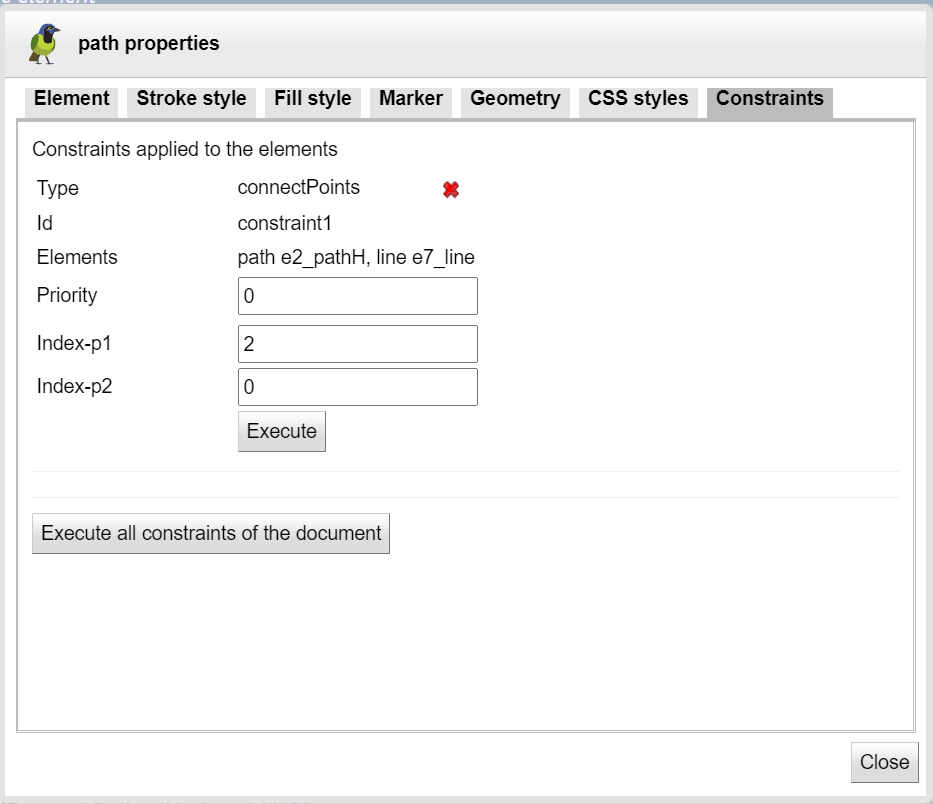This screenshot has width=933, height=804.
Task: Select the constraint1 id text
Action: (x=284, y=223)
